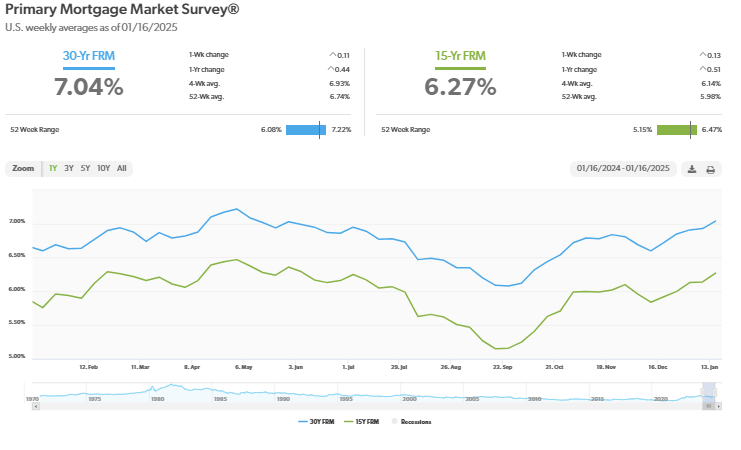Click the 15-Yr 4-Wk avg. 6.14% value
Image resolution: width=741 pixels, height=450 pixels.
711,84
